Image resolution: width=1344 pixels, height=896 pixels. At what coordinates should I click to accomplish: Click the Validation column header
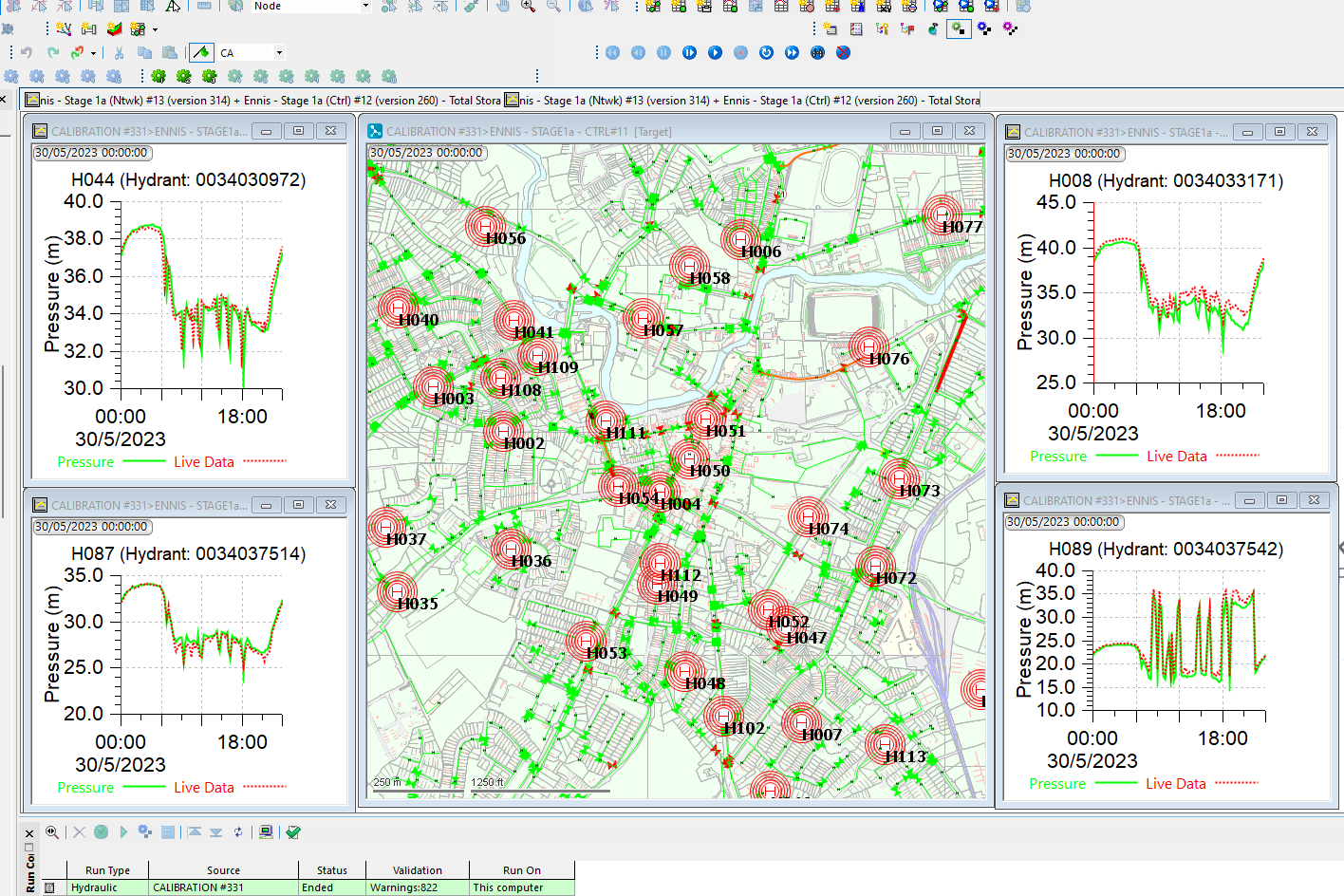coord(417,870)
